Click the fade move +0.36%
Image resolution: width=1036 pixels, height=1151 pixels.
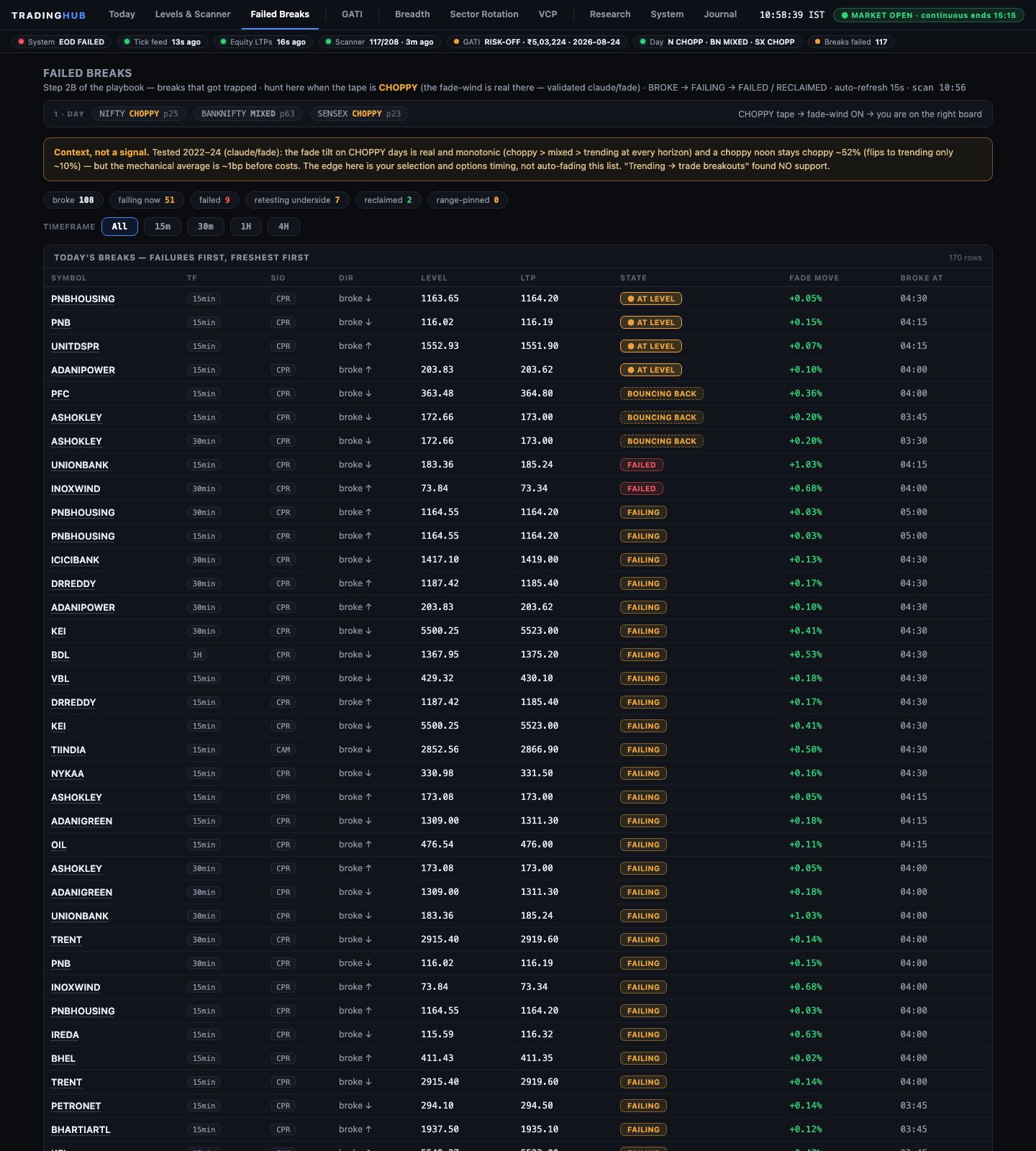click(806, 393)
